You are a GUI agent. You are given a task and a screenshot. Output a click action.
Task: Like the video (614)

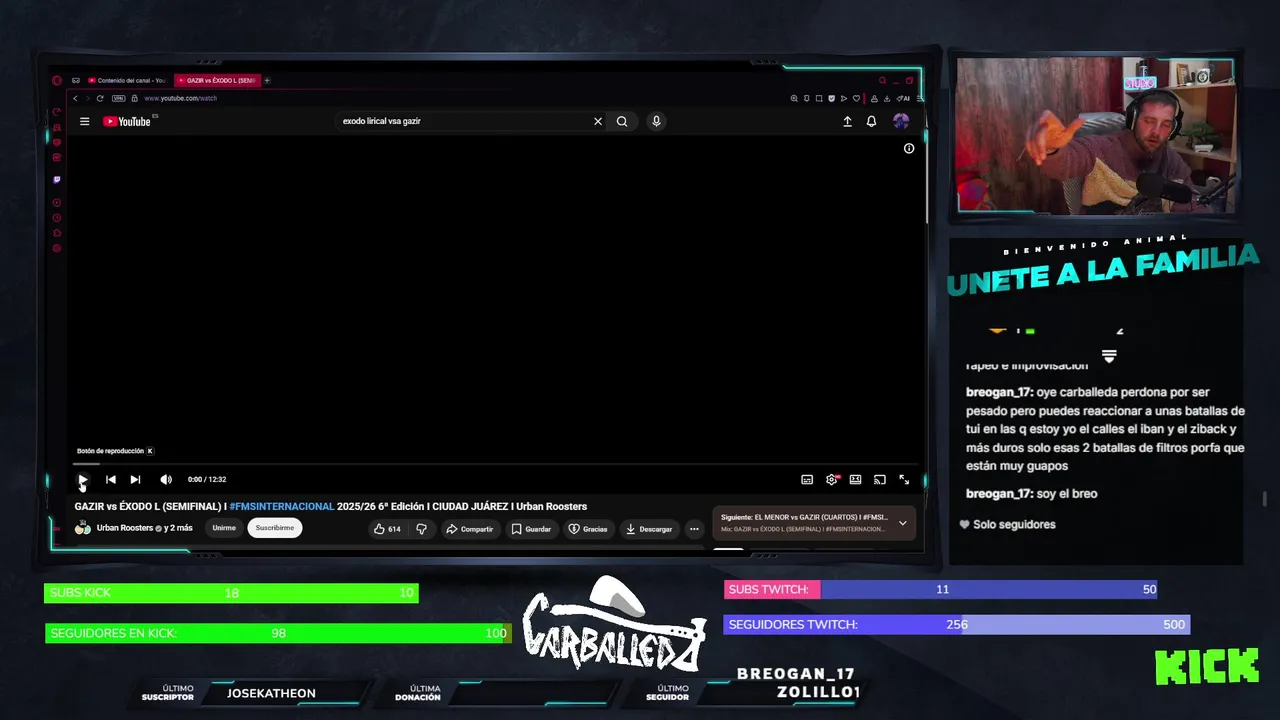click(x=387, y=529)
